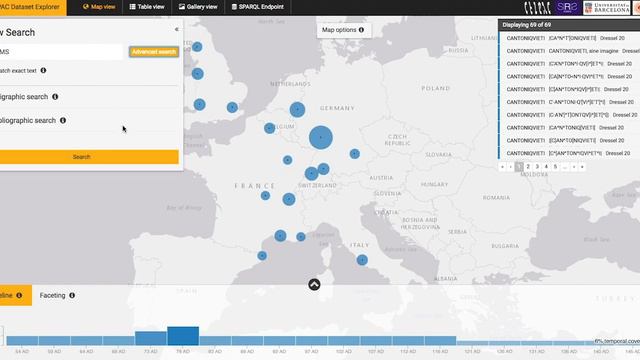Go to next results page arrow
This screenshot has height=360, width=640.
click(x=573, y=167)
